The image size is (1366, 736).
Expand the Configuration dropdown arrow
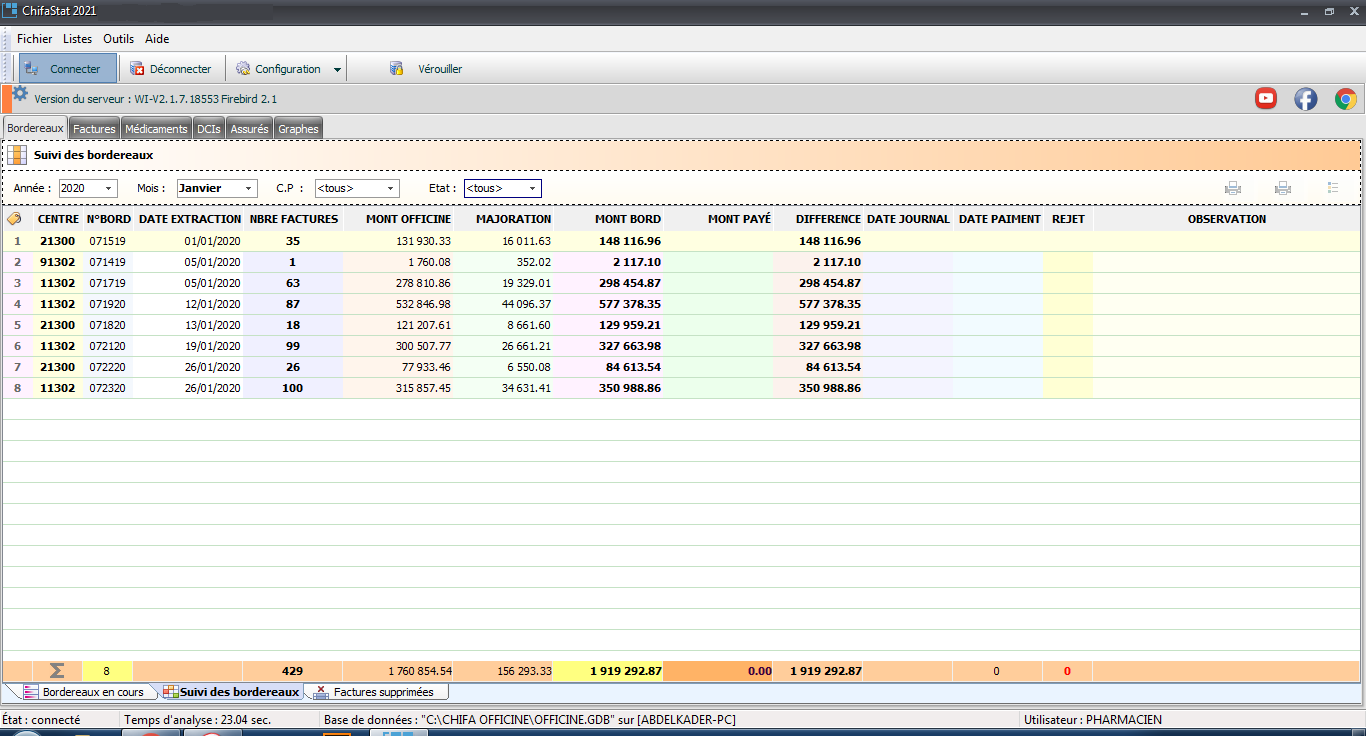click(337, 70)
